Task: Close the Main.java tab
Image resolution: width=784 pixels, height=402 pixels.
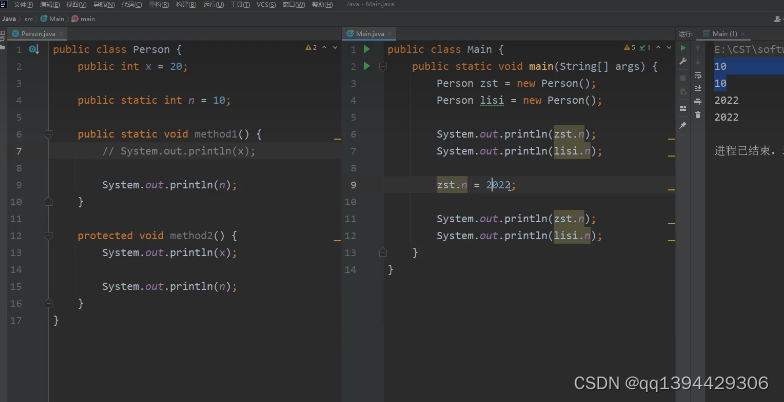Action: [x=391, y=34]
